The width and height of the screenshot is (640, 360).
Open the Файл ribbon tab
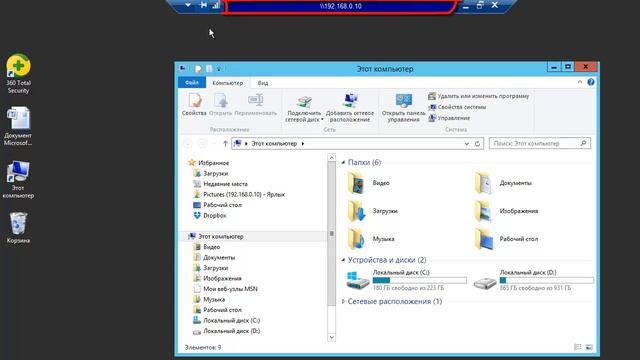(191, 82)
